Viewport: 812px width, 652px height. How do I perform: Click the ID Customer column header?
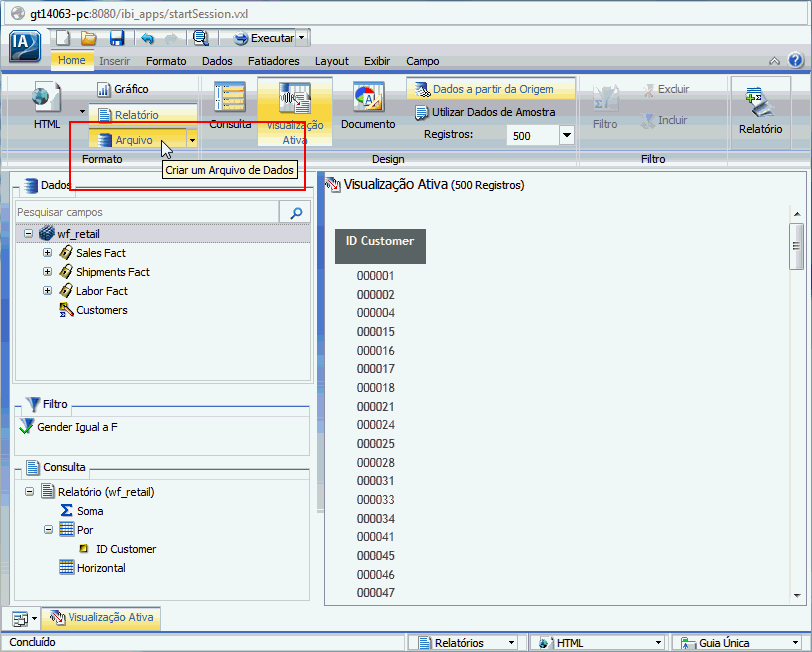[x=380, y=247]
